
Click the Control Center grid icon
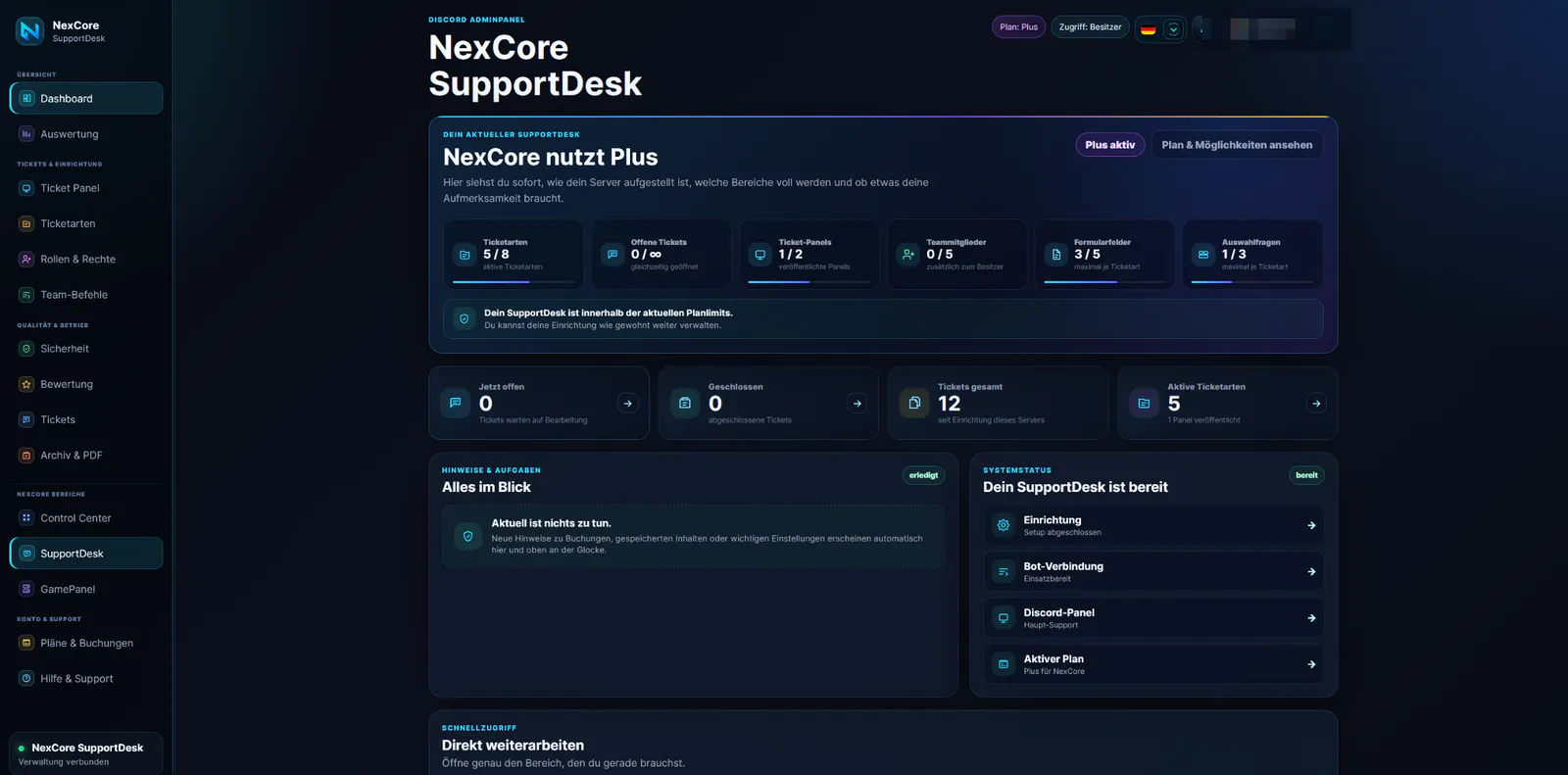26,518
